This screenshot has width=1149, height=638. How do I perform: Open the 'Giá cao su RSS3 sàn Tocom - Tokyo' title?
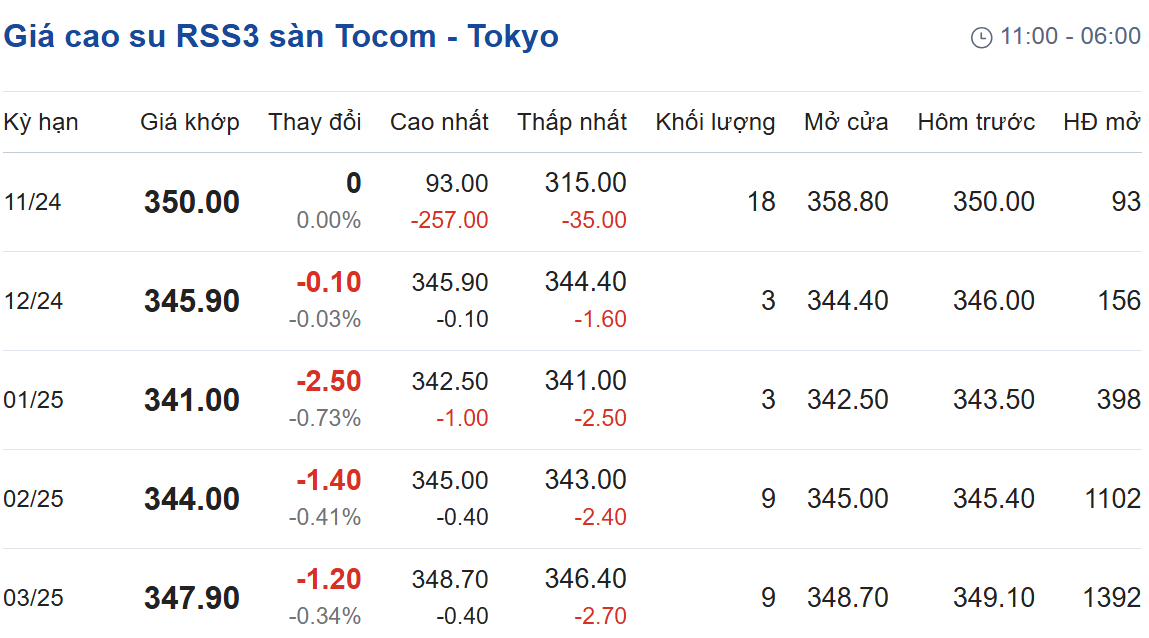[x=281, y=36]
